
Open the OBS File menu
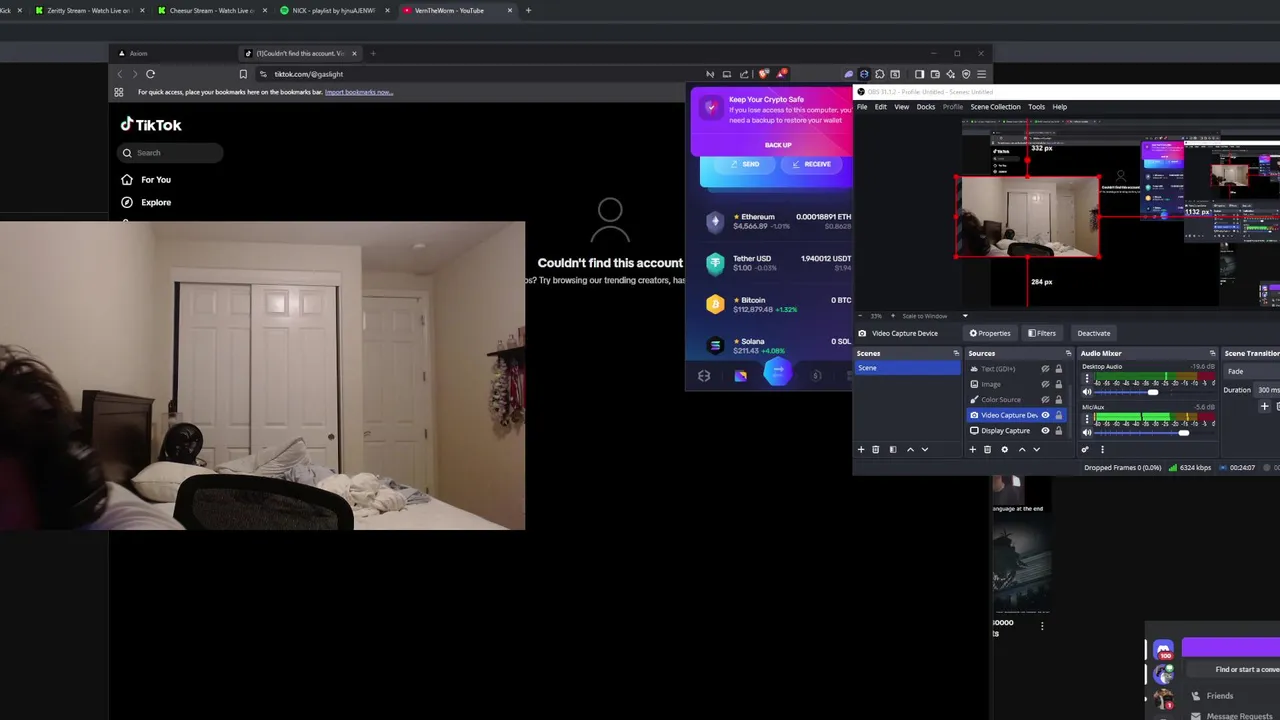pyautogui.click(x=862, y=107)
